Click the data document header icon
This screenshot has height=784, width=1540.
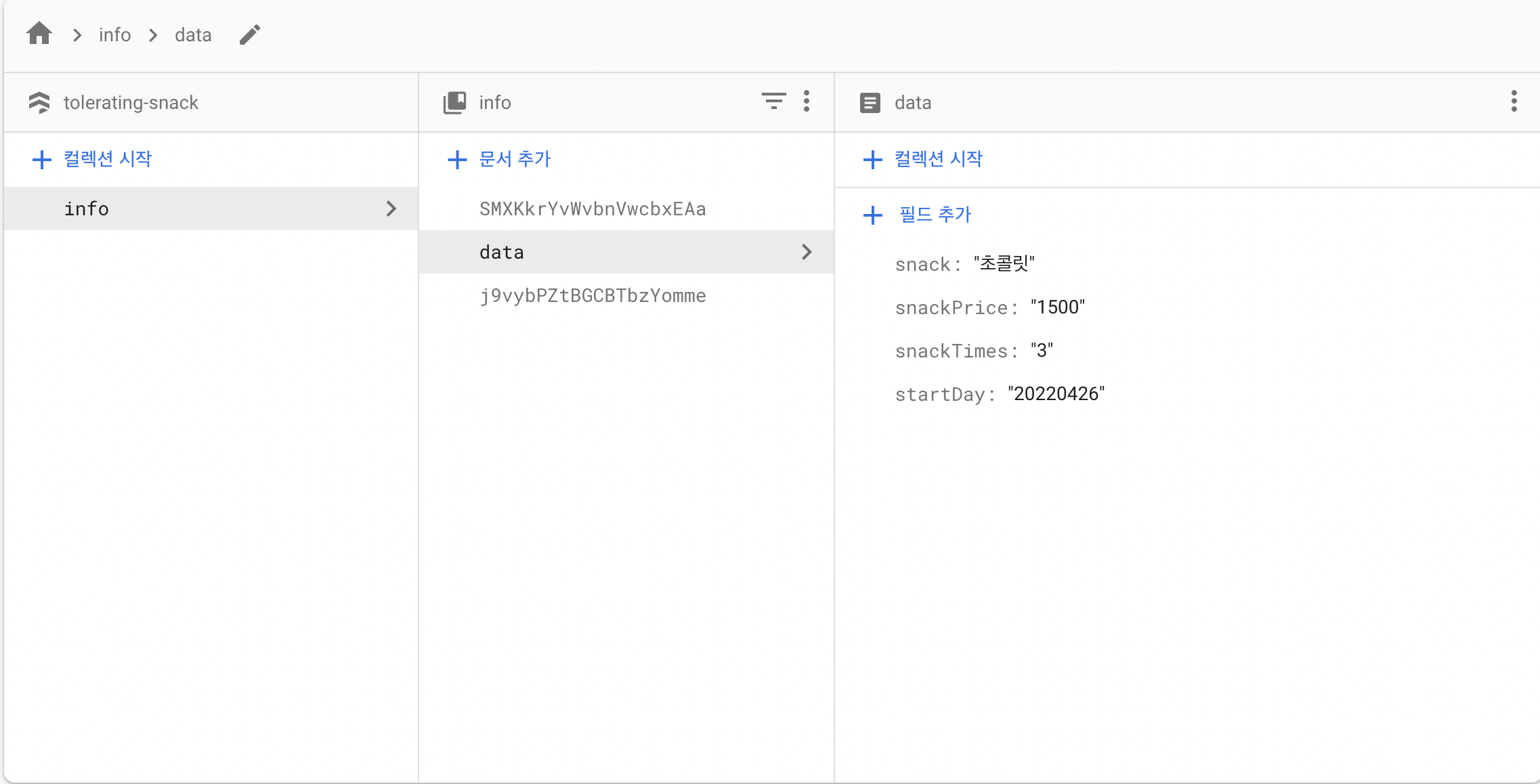pos(870,102)
